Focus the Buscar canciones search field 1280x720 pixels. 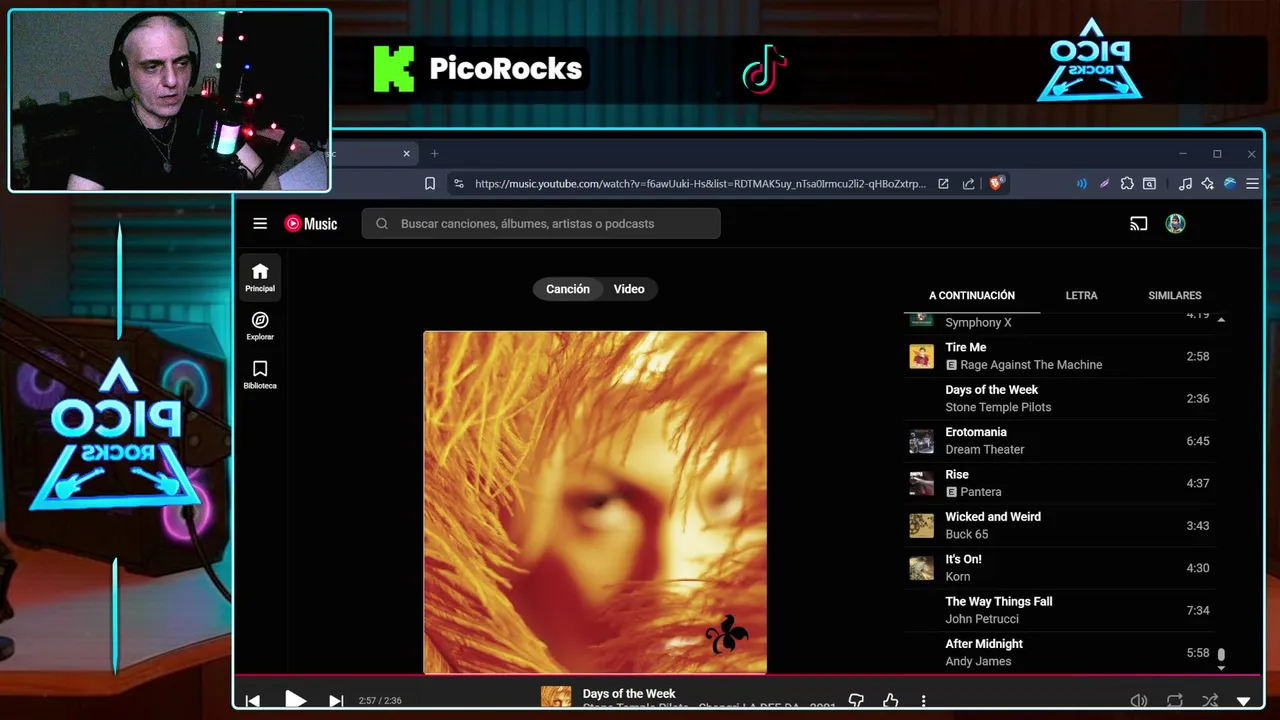(x=541, y=224)
